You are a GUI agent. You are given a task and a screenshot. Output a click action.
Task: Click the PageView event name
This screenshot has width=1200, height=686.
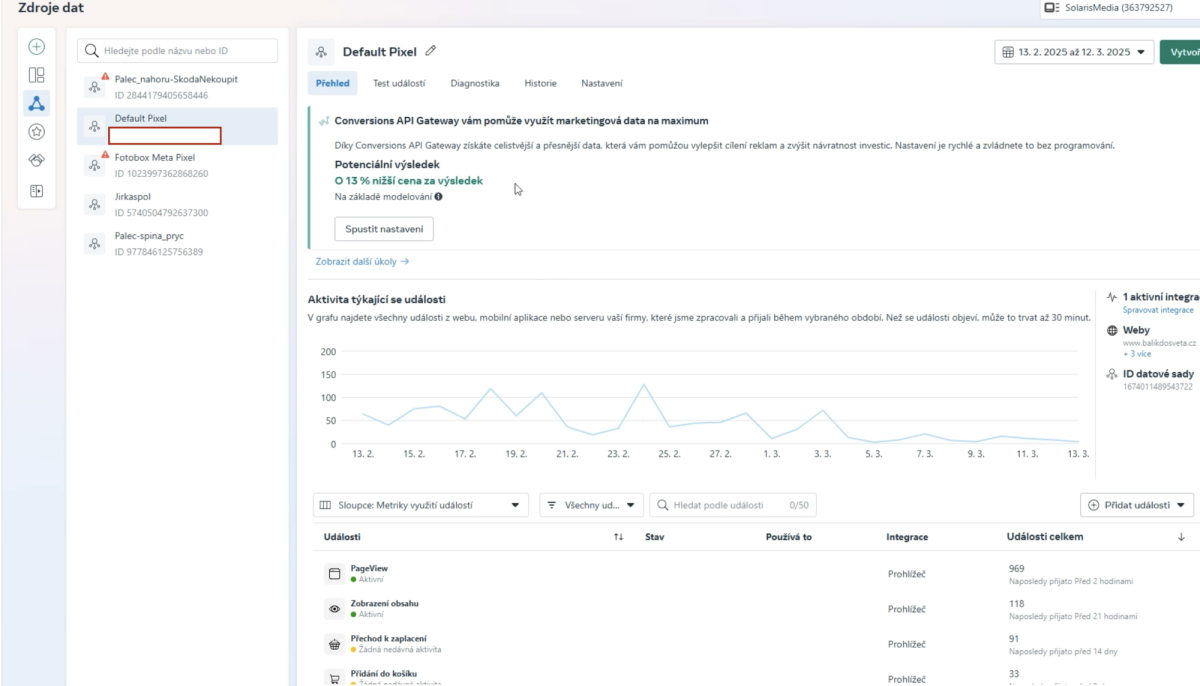(x=369, y=568)
